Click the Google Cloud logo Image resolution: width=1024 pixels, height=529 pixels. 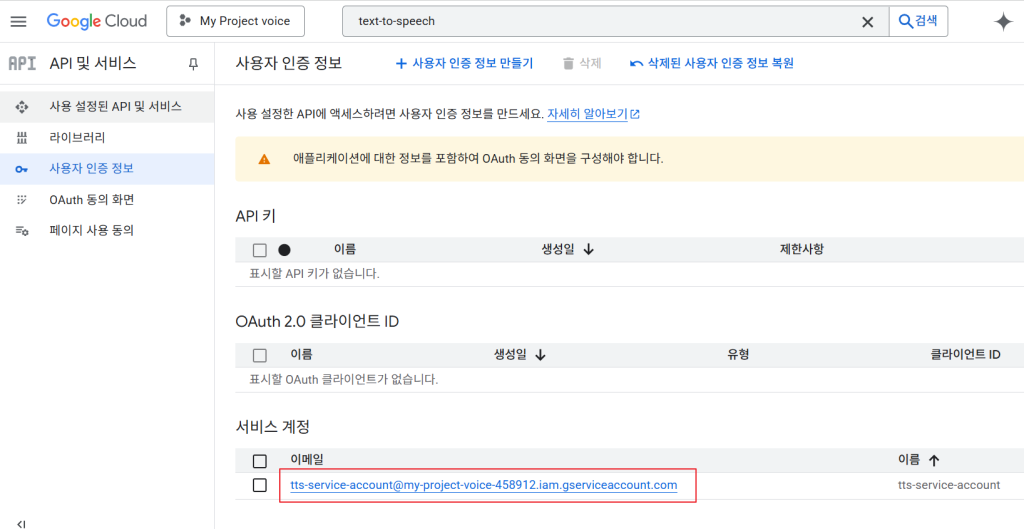pos(97,21)
